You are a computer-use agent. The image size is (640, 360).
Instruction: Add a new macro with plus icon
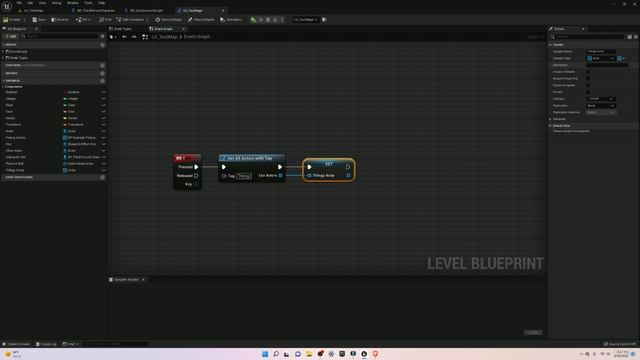[102, 73]
